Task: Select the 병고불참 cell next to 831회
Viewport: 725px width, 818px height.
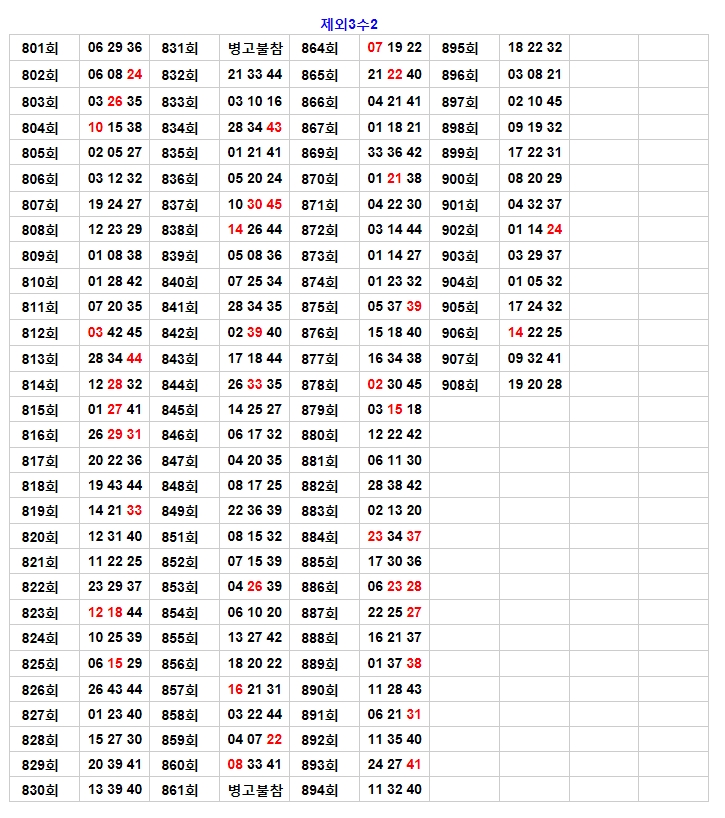Action: pos(255,48)
